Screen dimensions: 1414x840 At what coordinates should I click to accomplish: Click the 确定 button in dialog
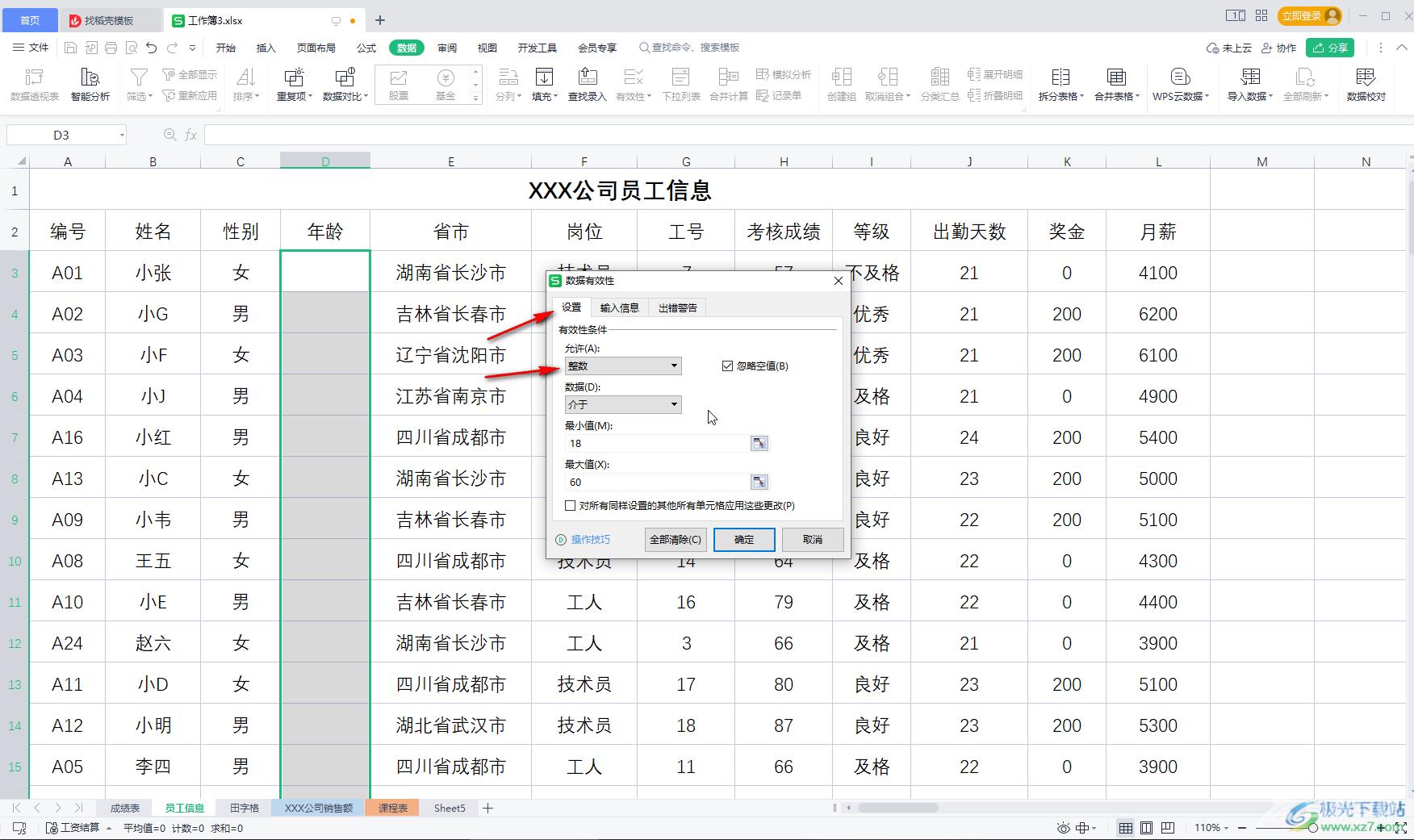coord(744,539)
